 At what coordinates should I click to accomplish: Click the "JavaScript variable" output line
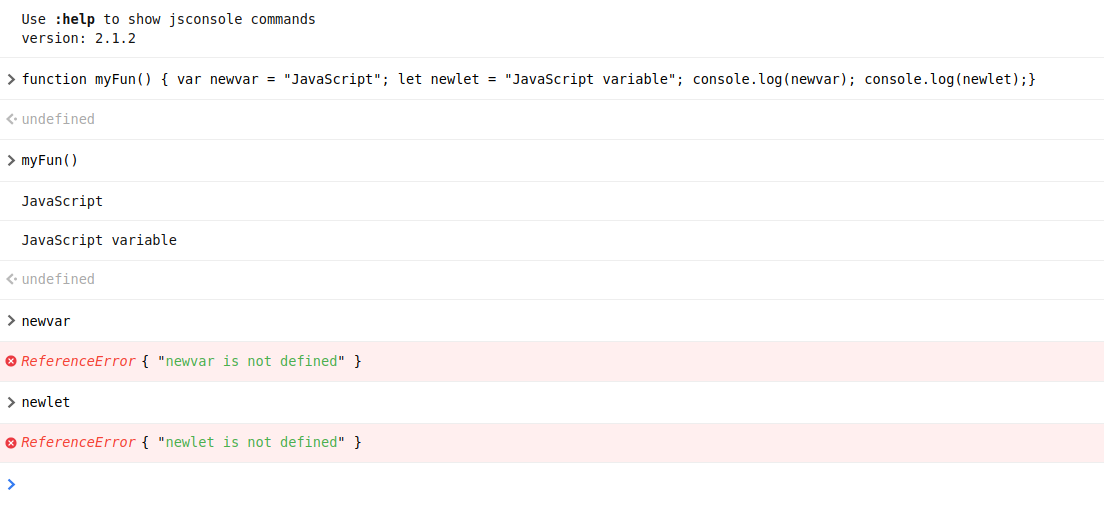(x=99, y=241)
